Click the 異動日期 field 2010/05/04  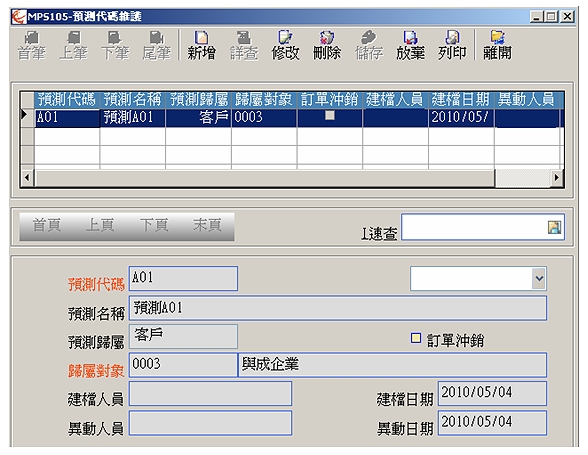click(x=492, y=423)
